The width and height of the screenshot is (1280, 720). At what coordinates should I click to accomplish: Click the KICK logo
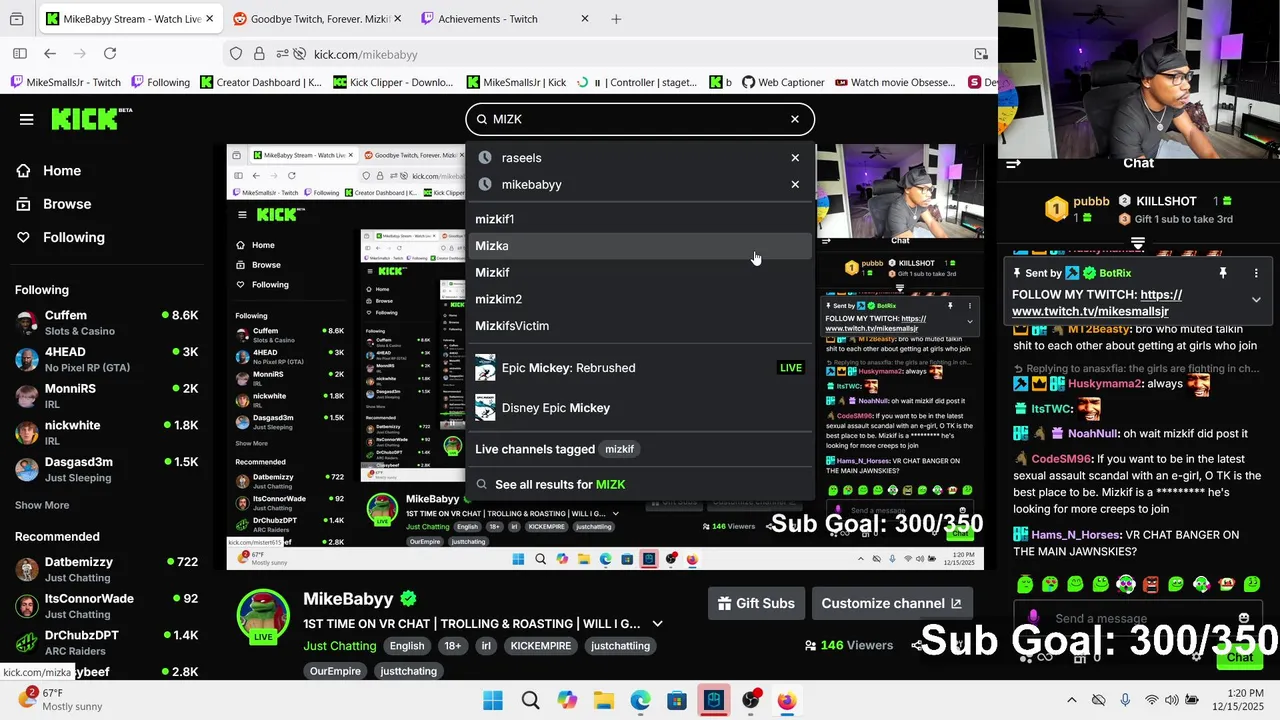(91, 119)
